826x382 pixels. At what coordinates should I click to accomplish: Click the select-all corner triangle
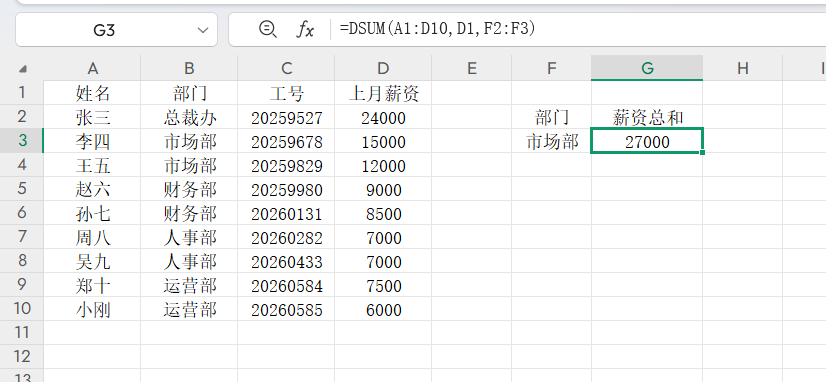point(23,68)
